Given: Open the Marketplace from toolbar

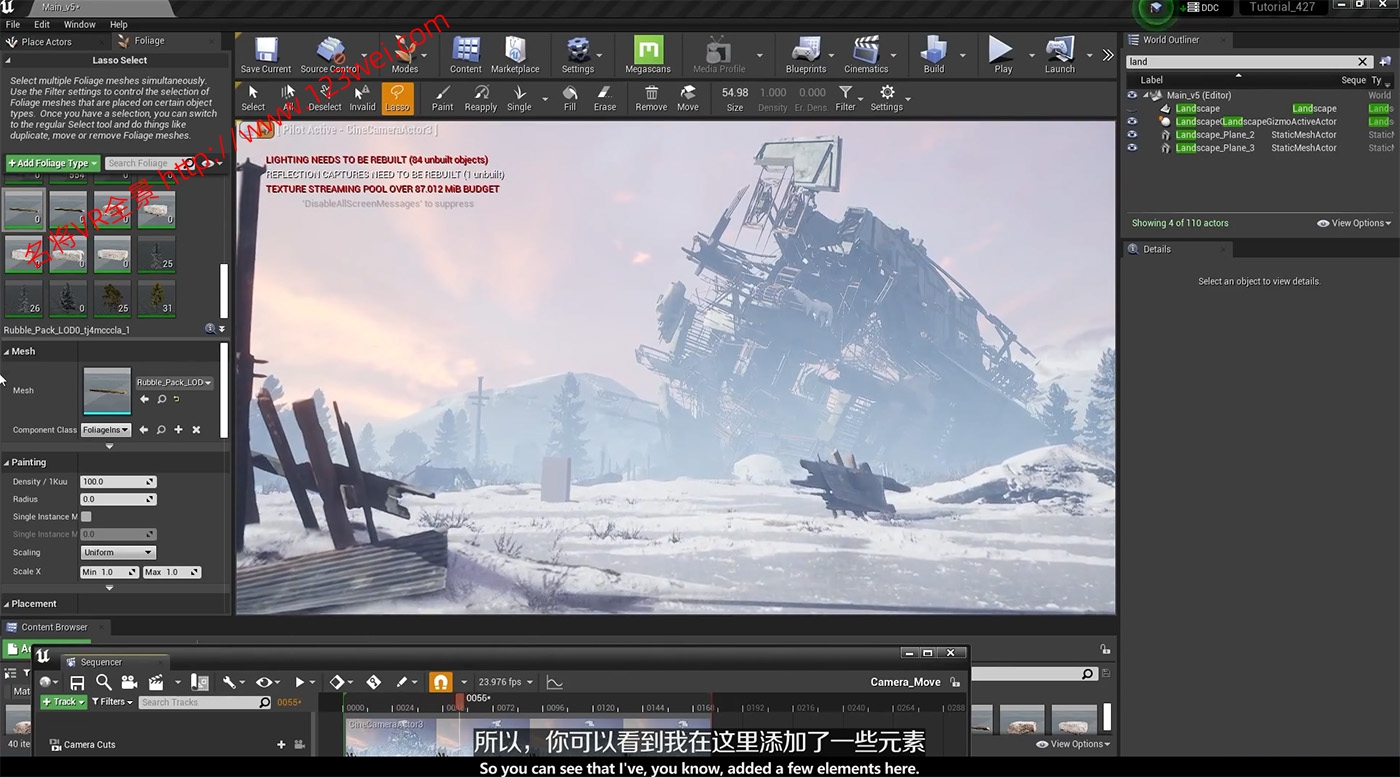Looking at the screenshot, I should click(515, 54).
